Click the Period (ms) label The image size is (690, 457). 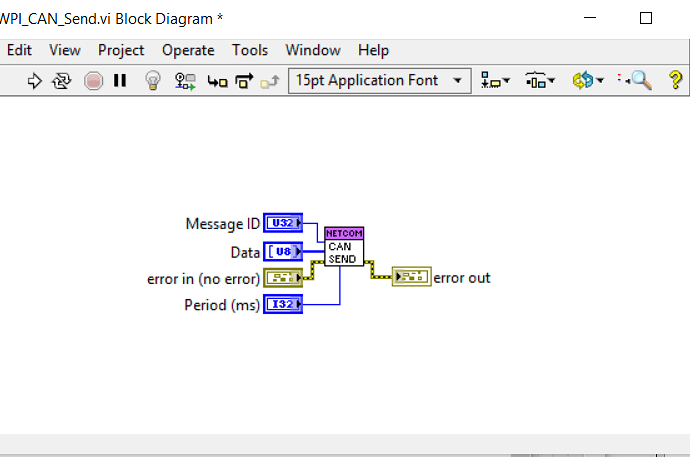[x=222, y=305]
